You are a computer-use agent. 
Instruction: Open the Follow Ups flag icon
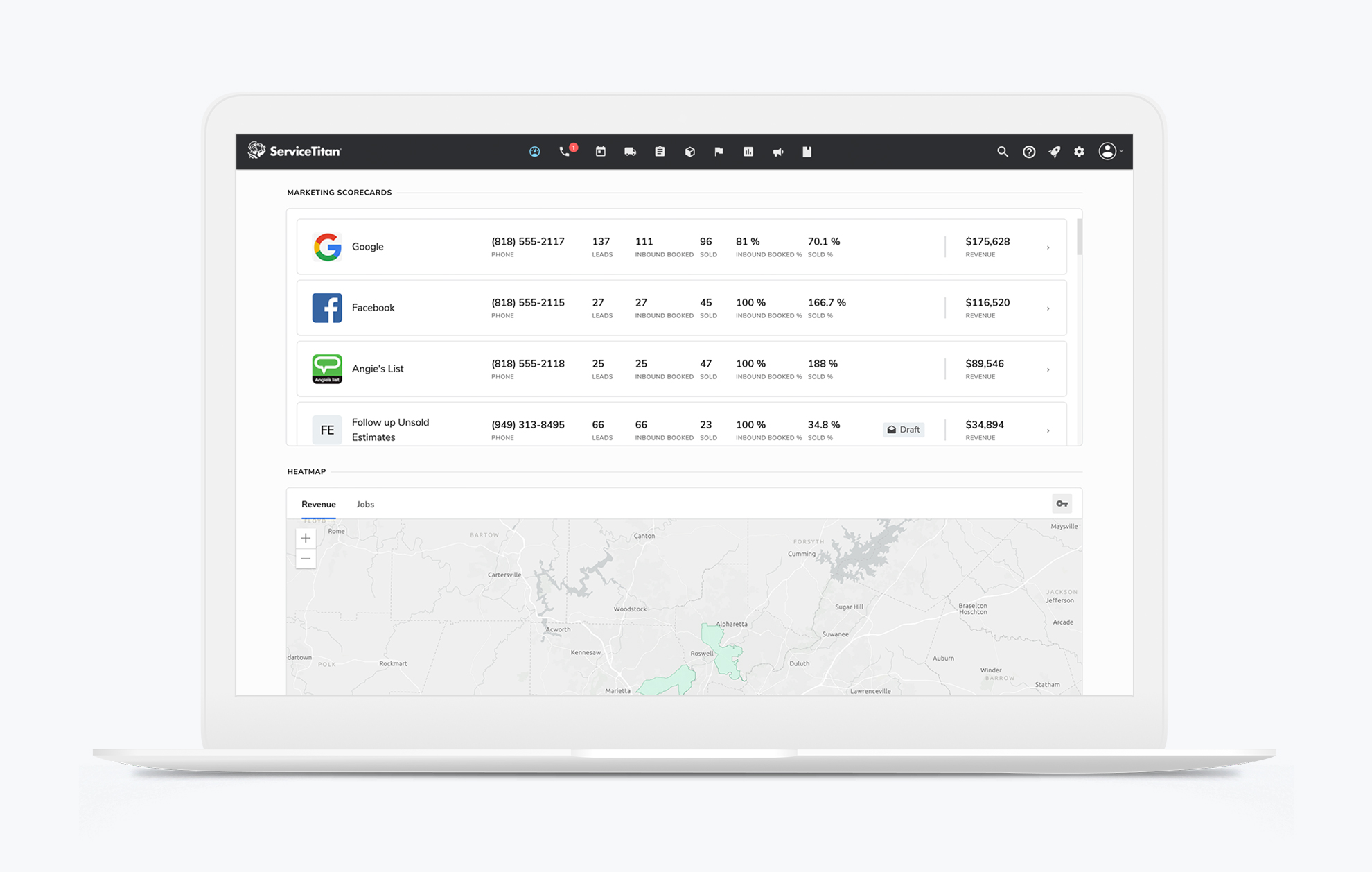pos(719,151)
